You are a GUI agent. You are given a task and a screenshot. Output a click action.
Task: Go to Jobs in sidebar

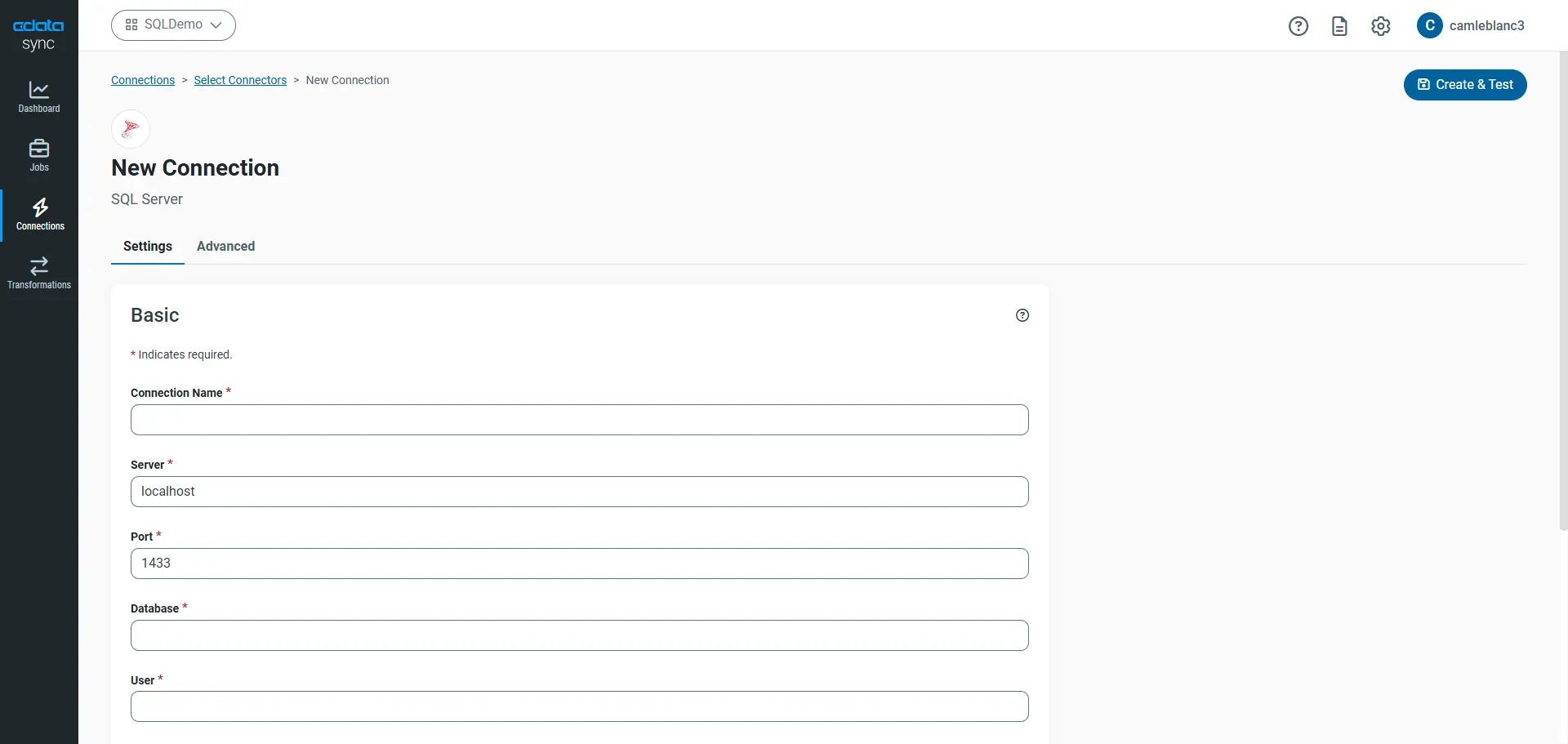point(39,155)
